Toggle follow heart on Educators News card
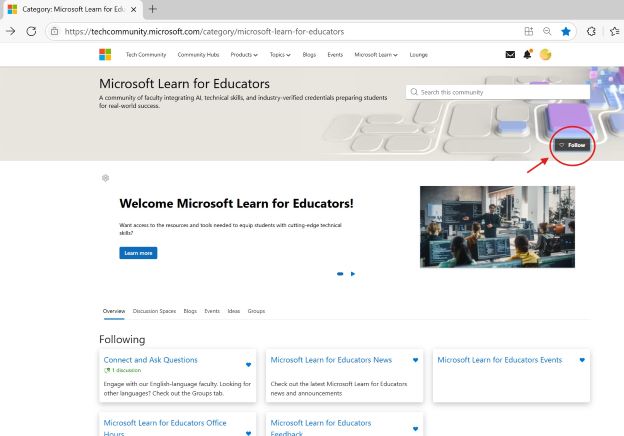Screen dimensions: 624x436 click(415, 360)
